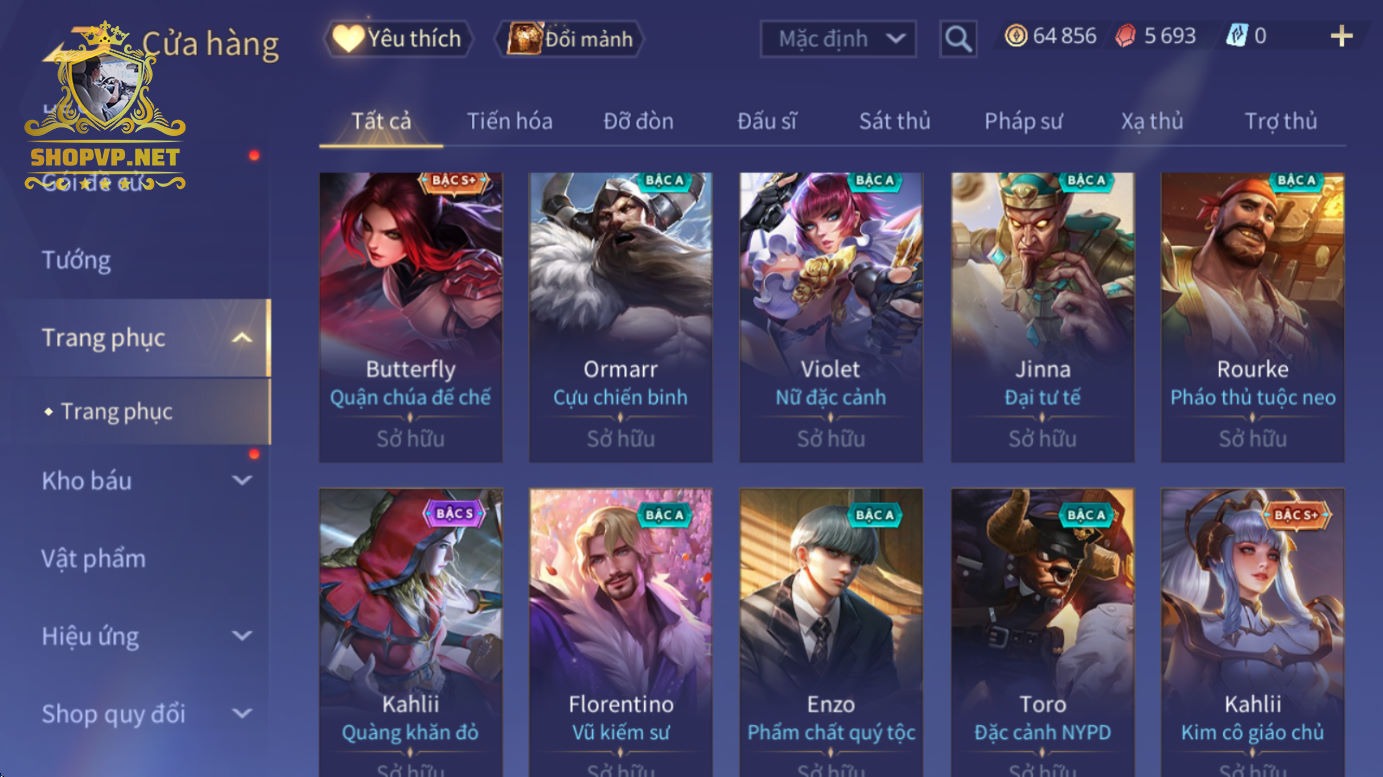
Task: Click the BẬC S+ badge on Butterfly
Action: coord(453,181)
